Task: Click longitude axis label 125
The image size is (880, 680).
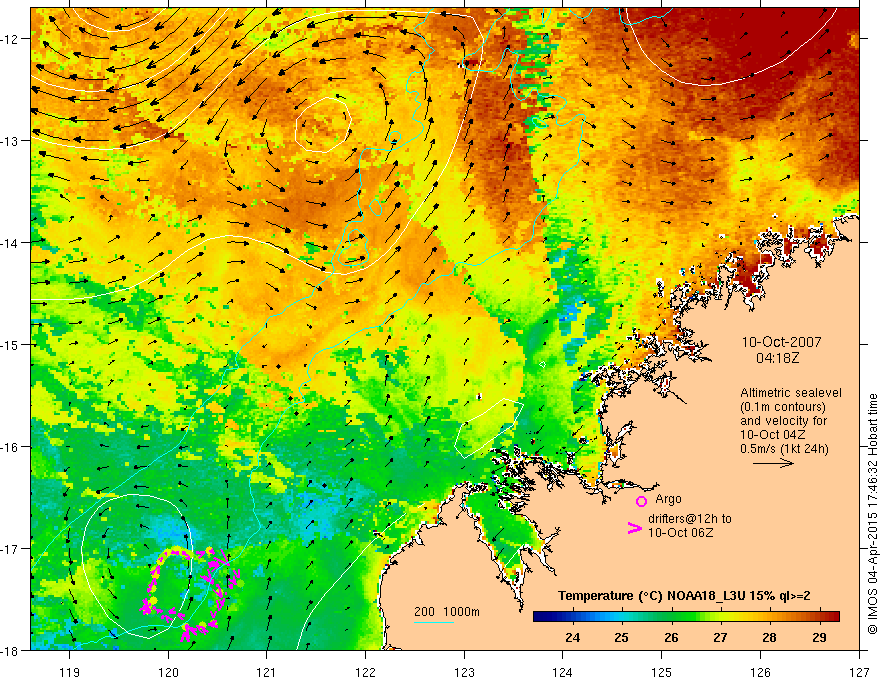Action: tap(662, 672)
